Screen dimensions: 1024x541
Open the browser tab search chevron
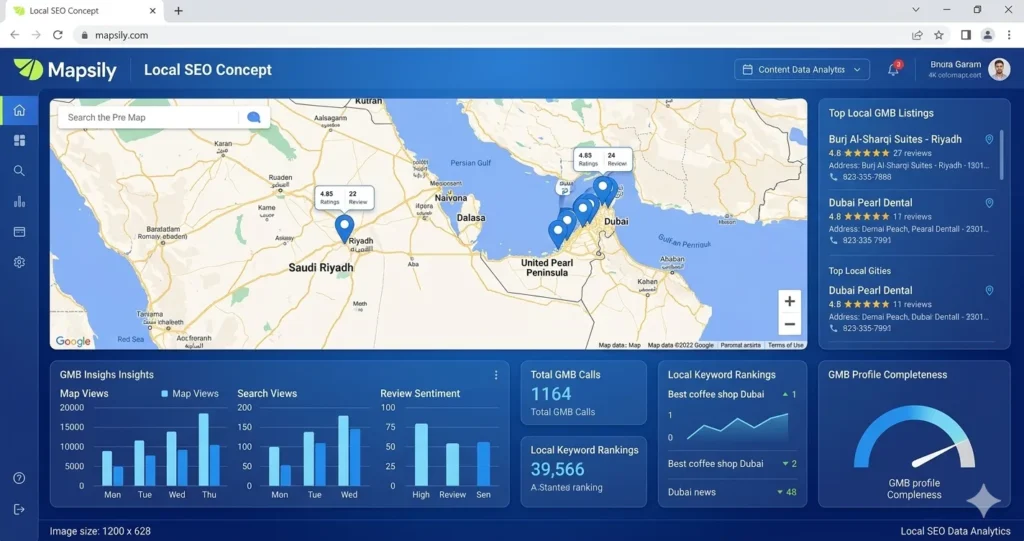916,10
